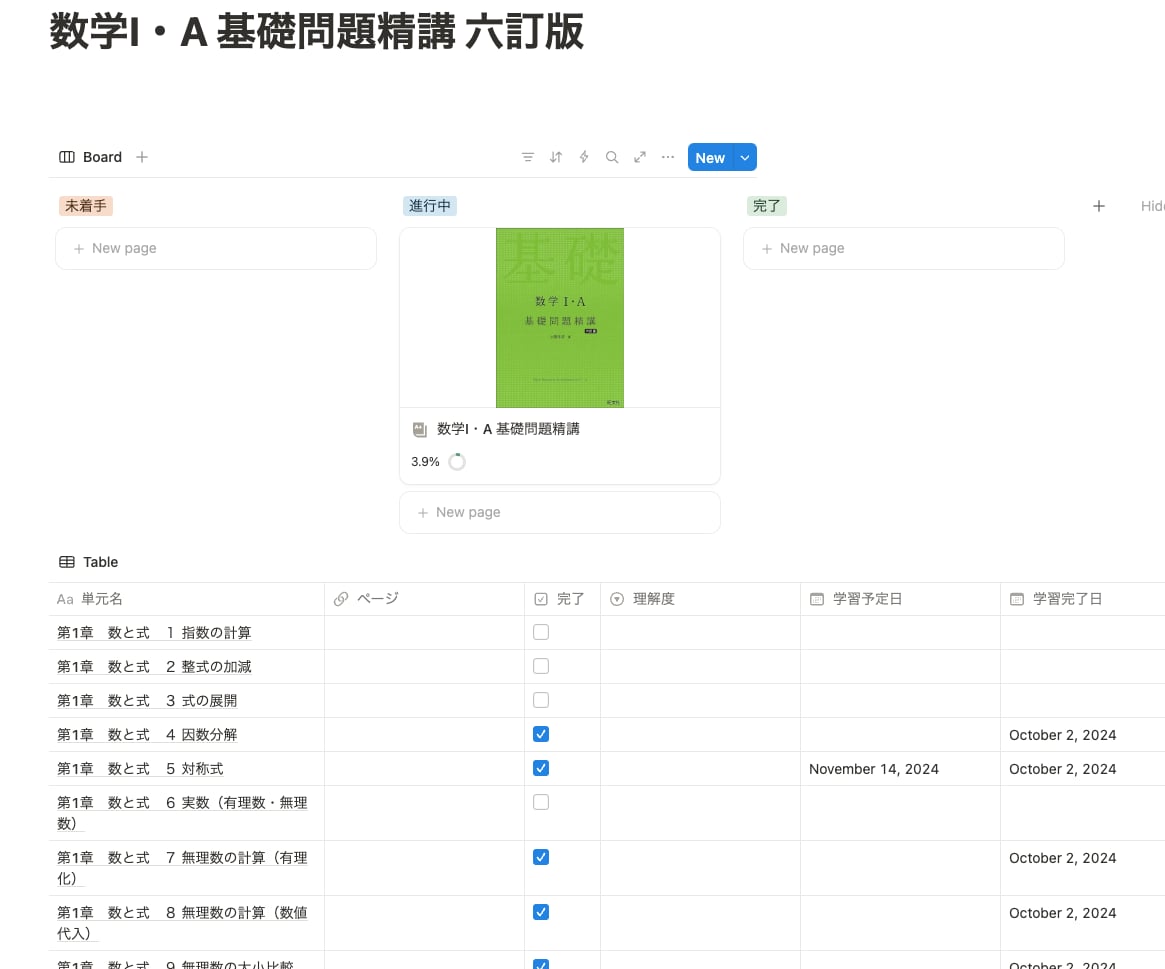Open the 理解度 column header menu

coord(653,599)
